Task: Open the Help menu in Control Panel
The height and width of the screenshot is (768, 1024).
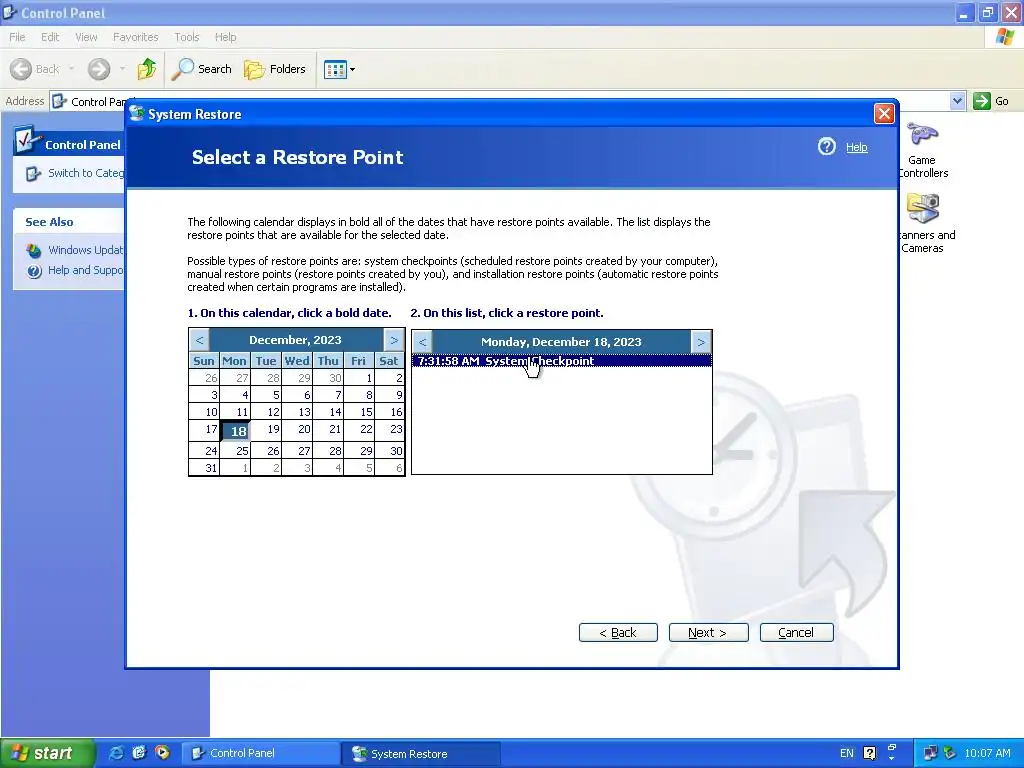Action: [x=225, y=37]
